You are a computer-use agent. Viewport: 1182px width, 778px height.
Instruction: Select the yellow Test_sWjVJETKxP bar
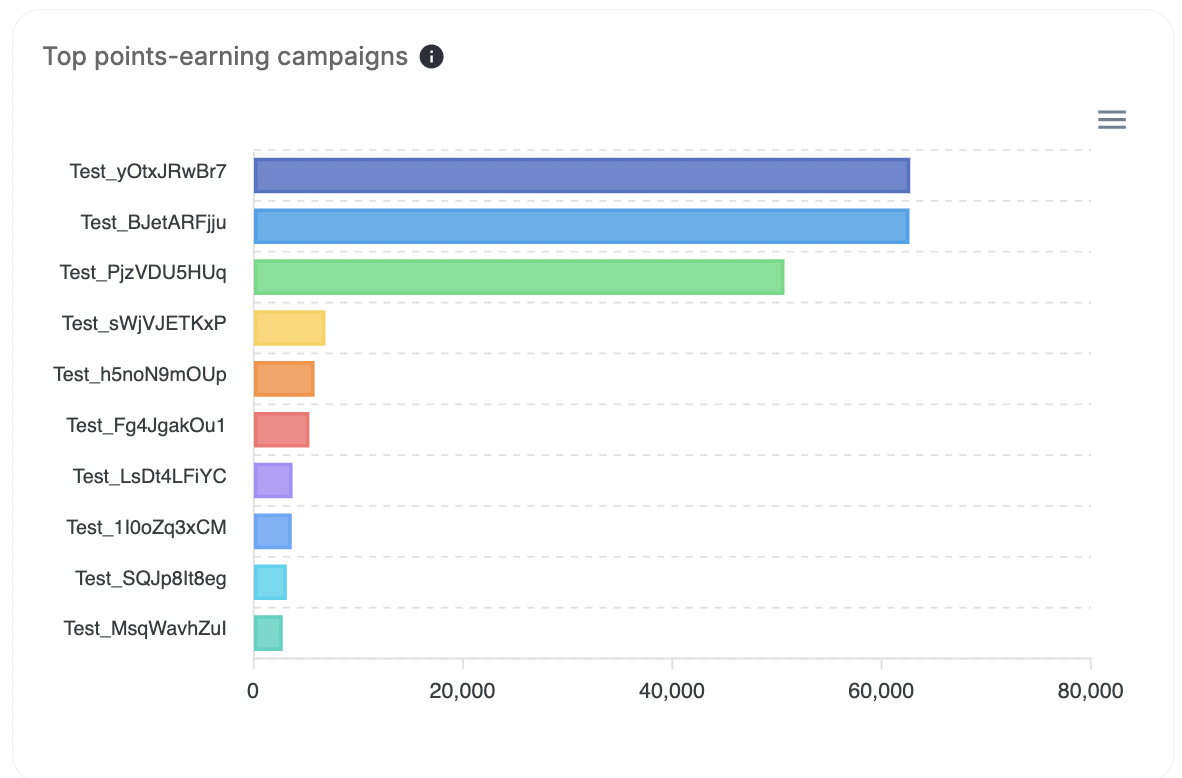288,326
